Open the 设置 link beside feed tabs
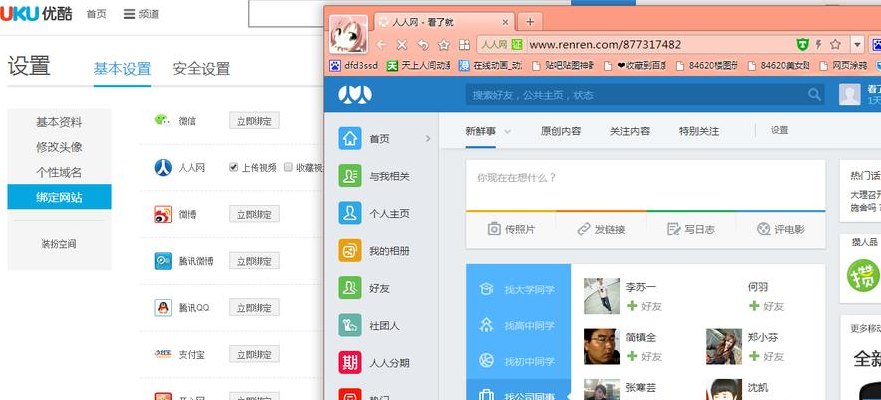The height and width of the screenshot is (400, 881). (779, 130)
